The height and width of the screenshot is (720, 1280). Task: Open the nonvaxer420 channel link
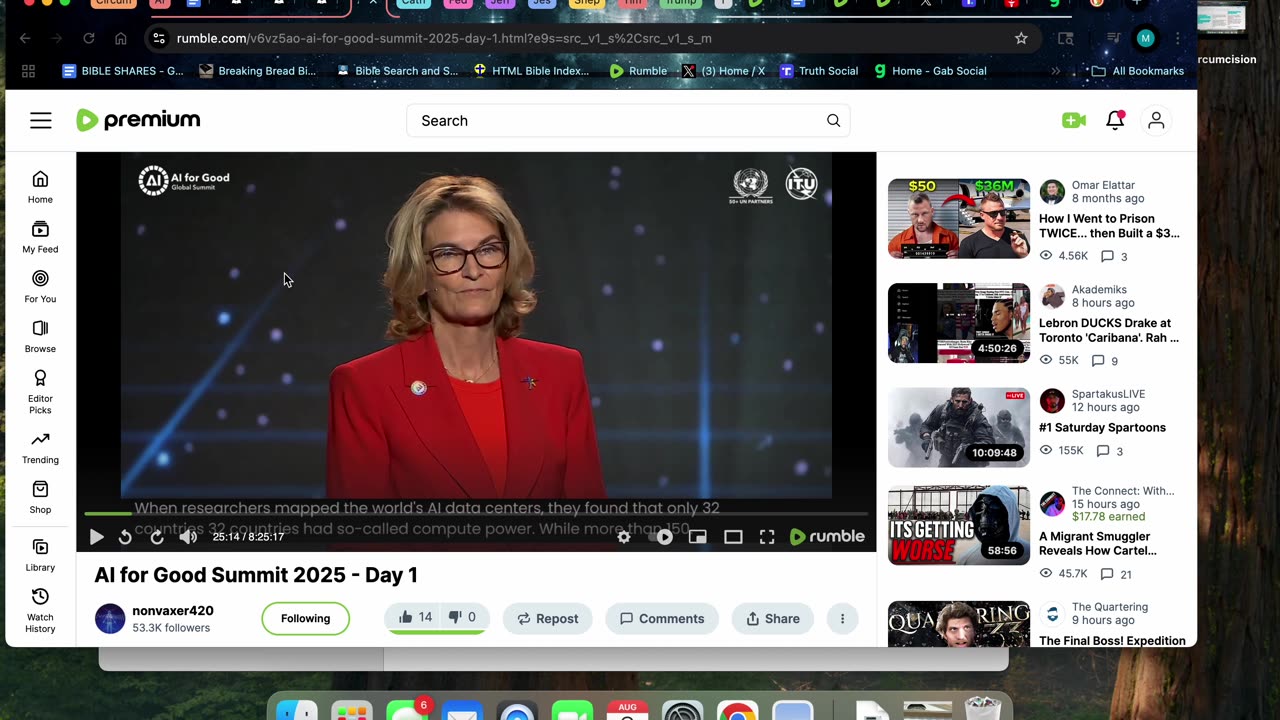[x=173, y=611]
